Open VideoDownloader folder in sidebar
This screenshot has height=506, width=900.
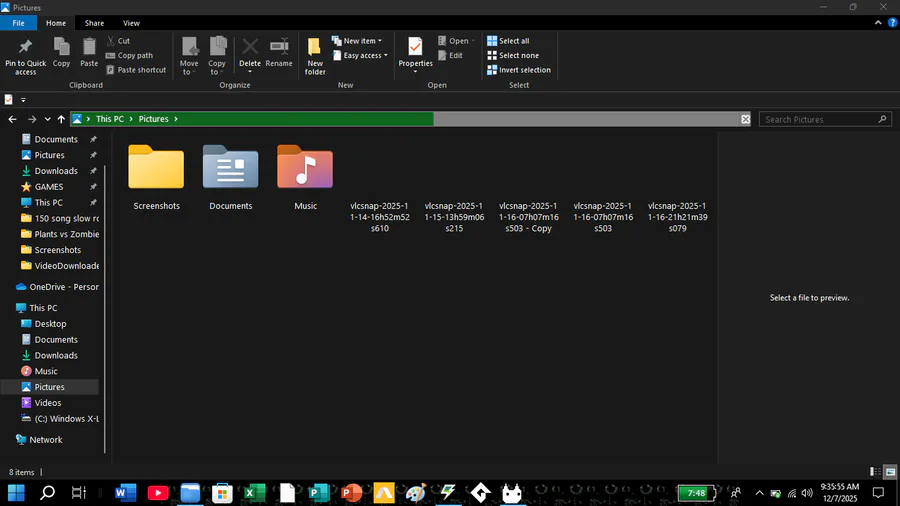click(x=59, y=266)
